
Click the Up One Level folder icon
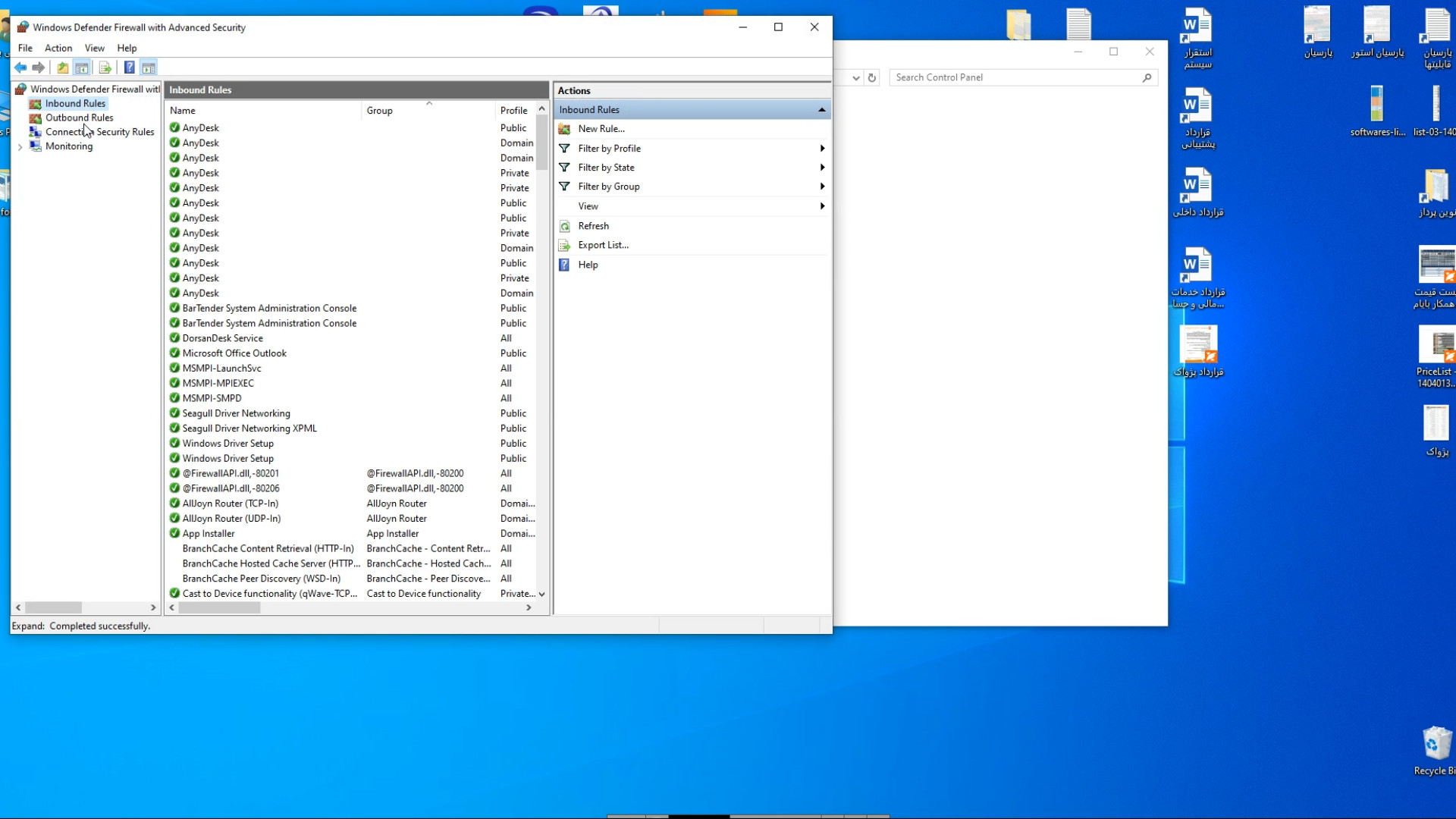[x=63, y=68]
